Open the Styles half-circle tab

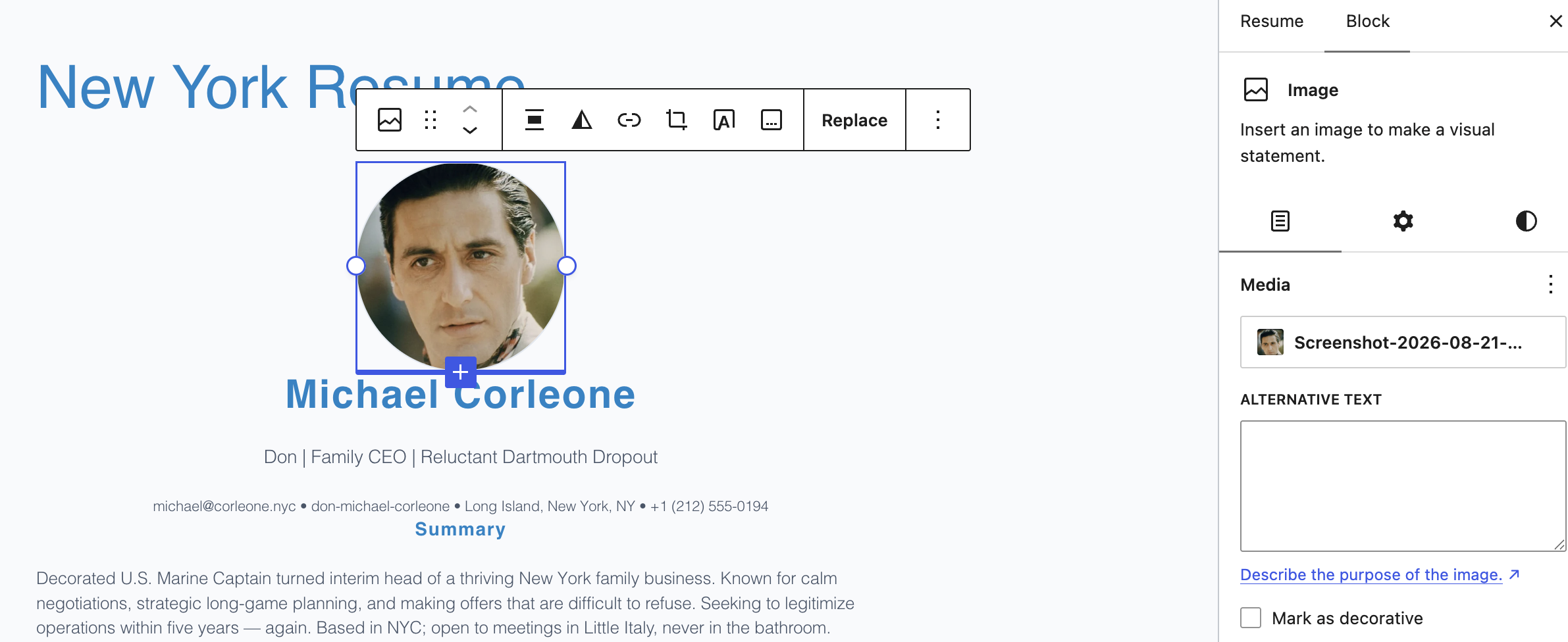(1526, 221)
